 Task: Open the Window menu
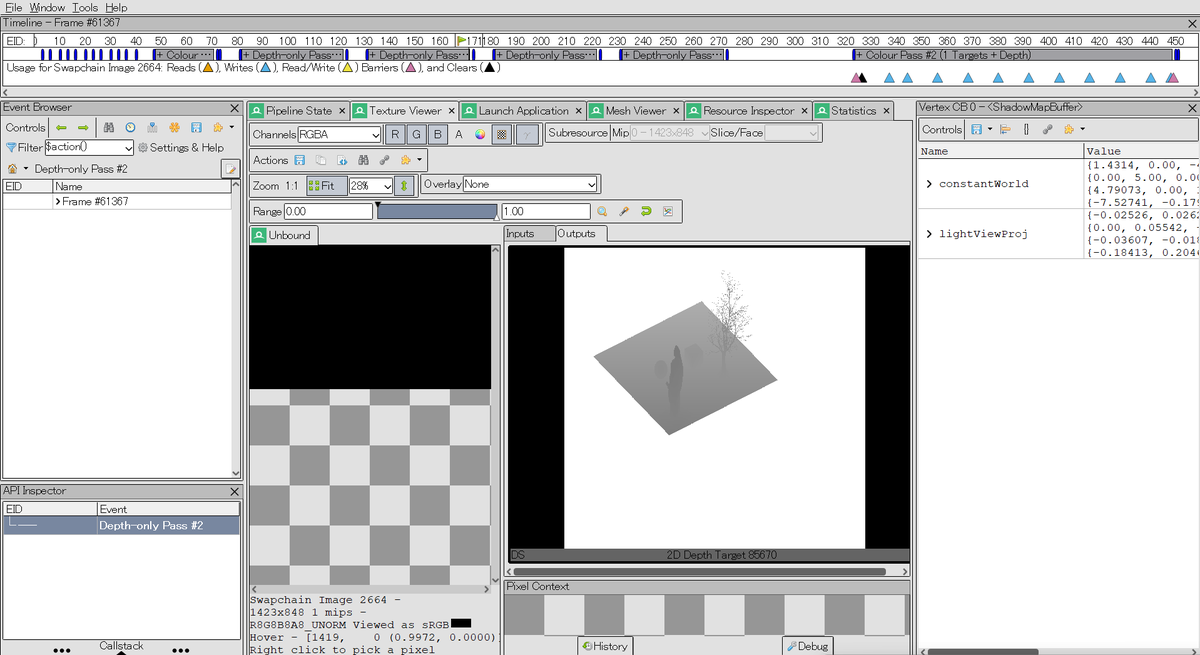tap(47, 7)
